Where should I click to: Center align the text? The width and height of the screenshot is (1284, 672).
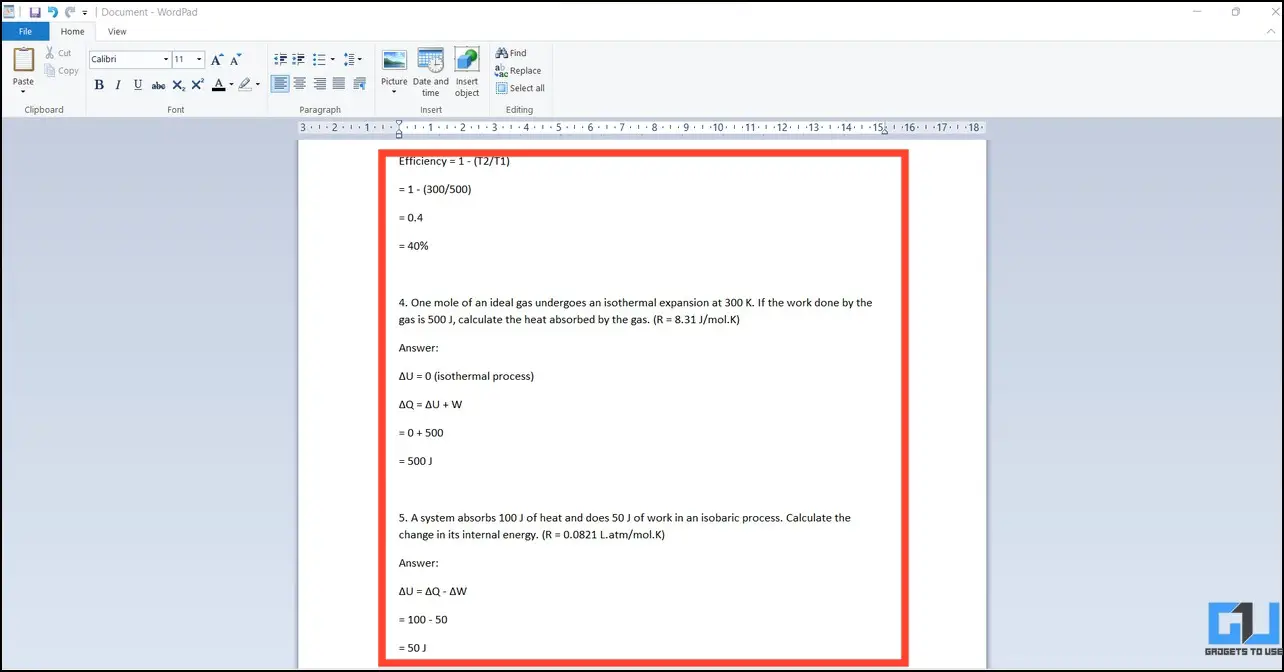click(x=300, y=84)
